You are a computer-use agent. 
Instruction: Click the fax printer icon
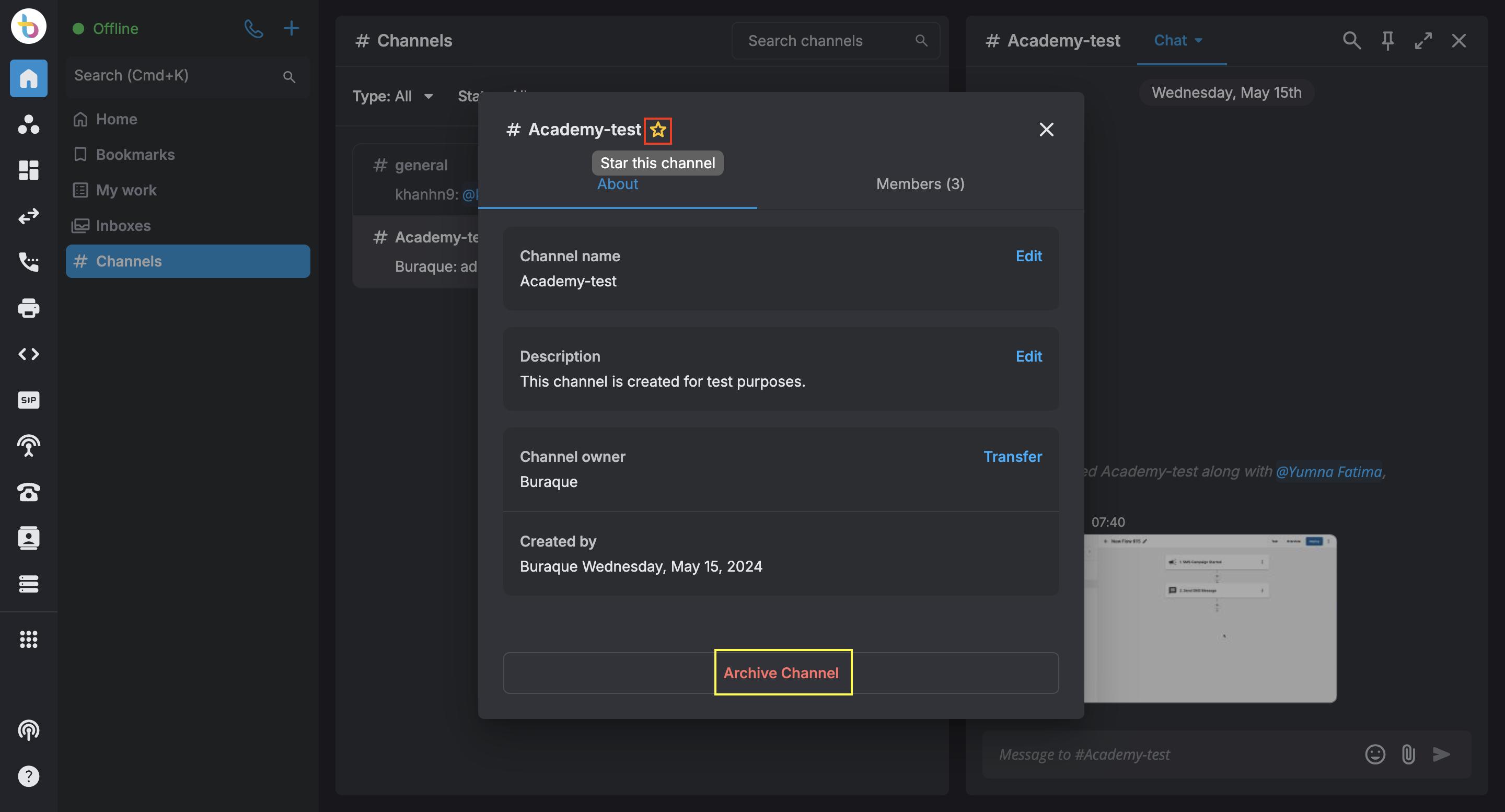tap(29, 308)
